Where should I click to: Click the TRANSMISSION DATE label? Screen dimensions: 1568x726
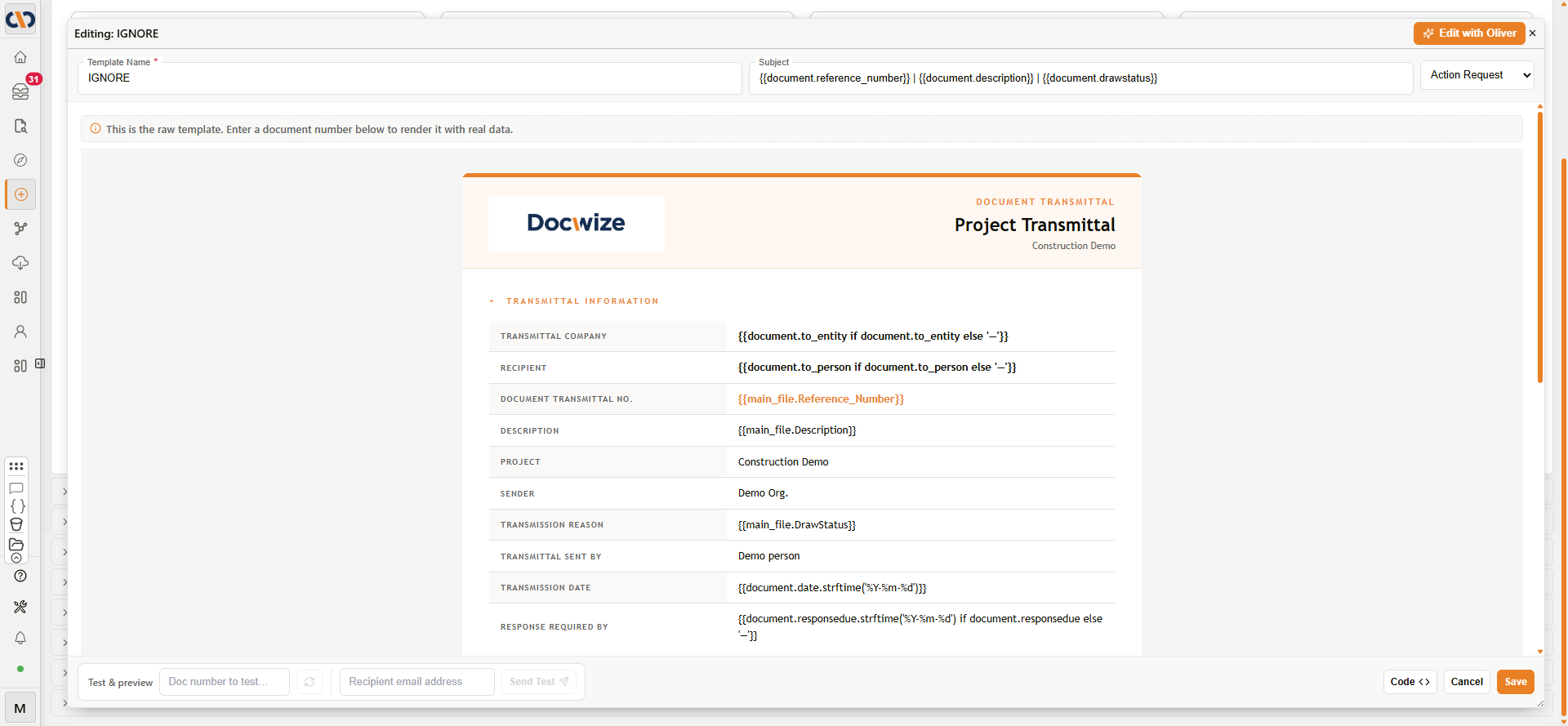(546, 588)
